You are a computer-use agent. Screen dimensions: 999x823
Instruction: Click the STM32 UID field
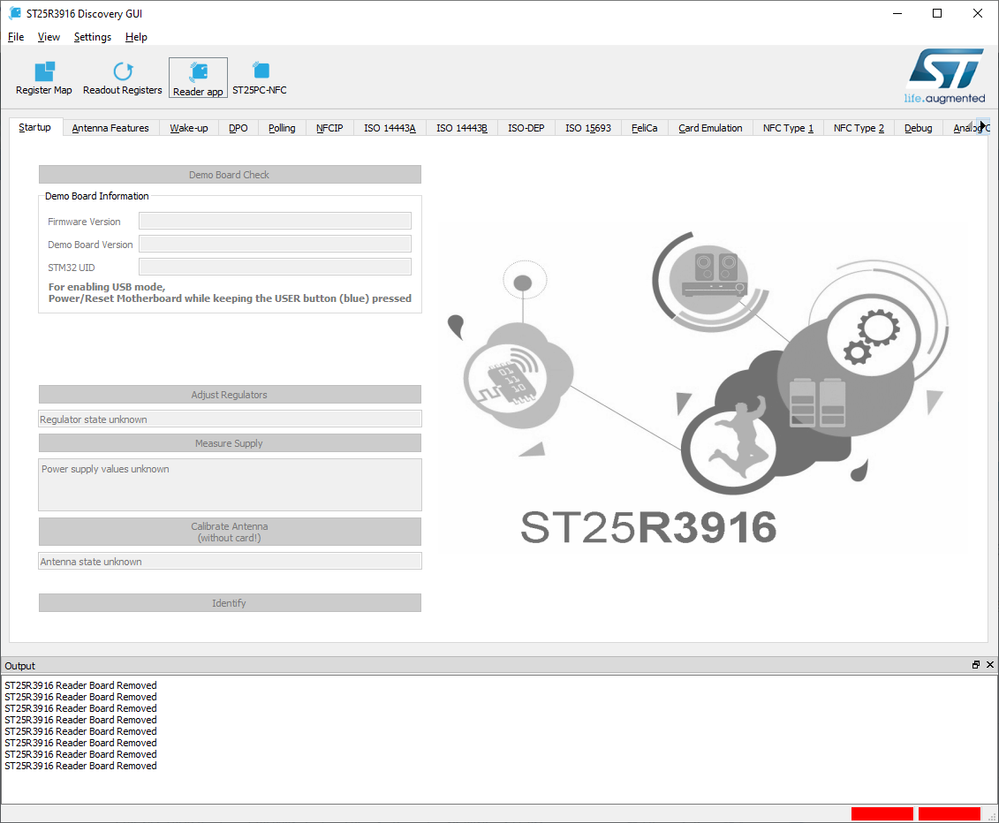tap(275, 267)
